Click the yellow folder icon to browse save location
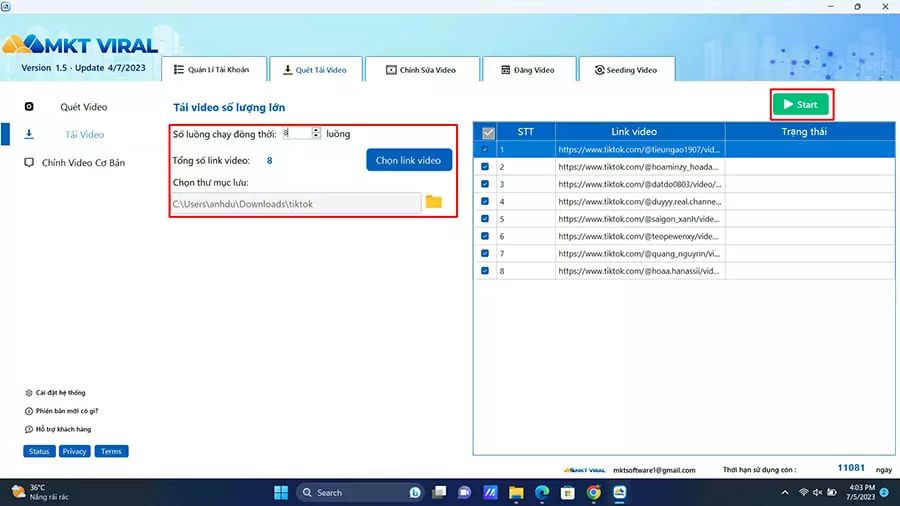 [x=433, y=202]
